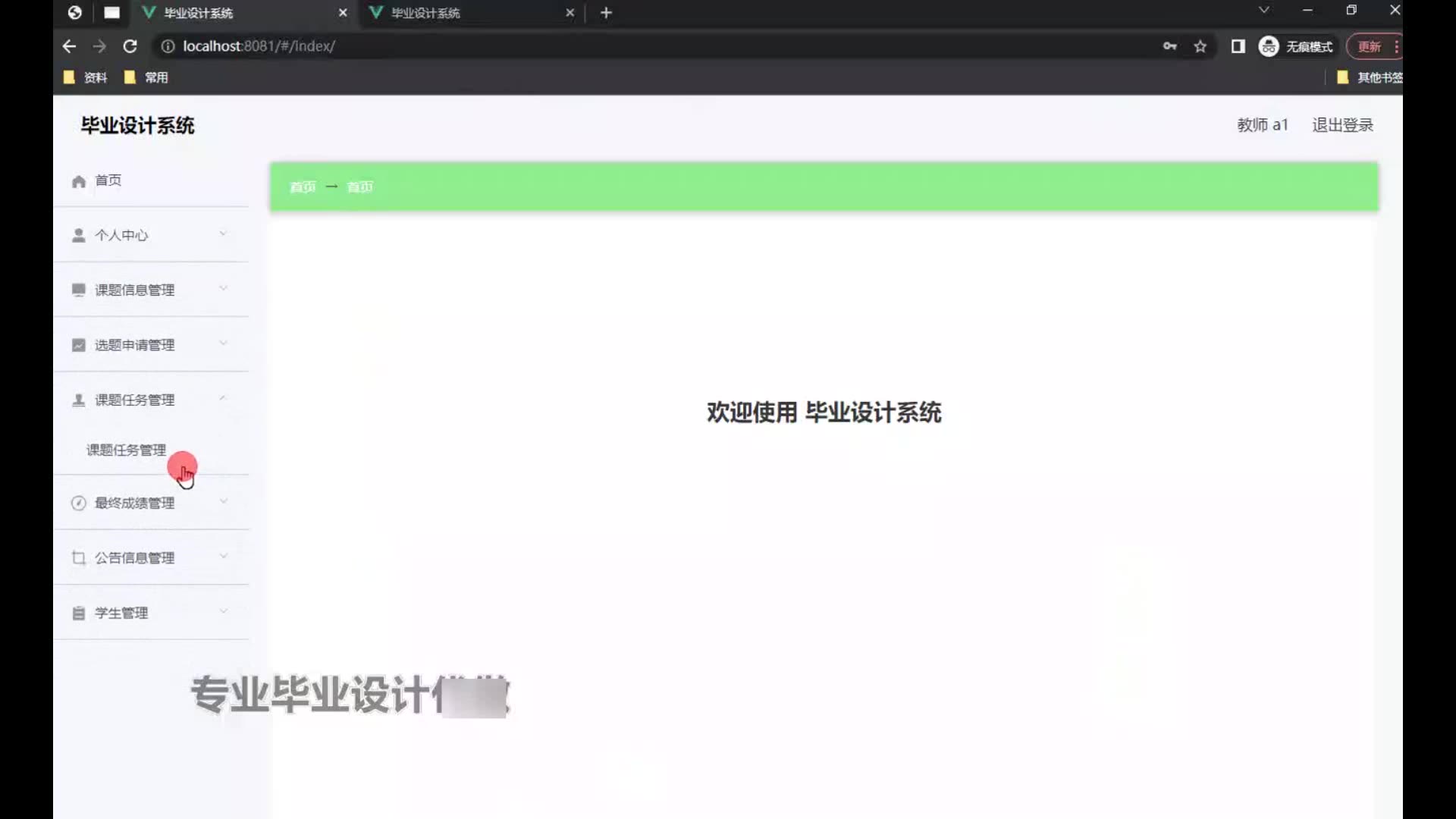The image size is (1456, 819).
Task: Open the browser side panel icon
Action: coord(1238,46)
